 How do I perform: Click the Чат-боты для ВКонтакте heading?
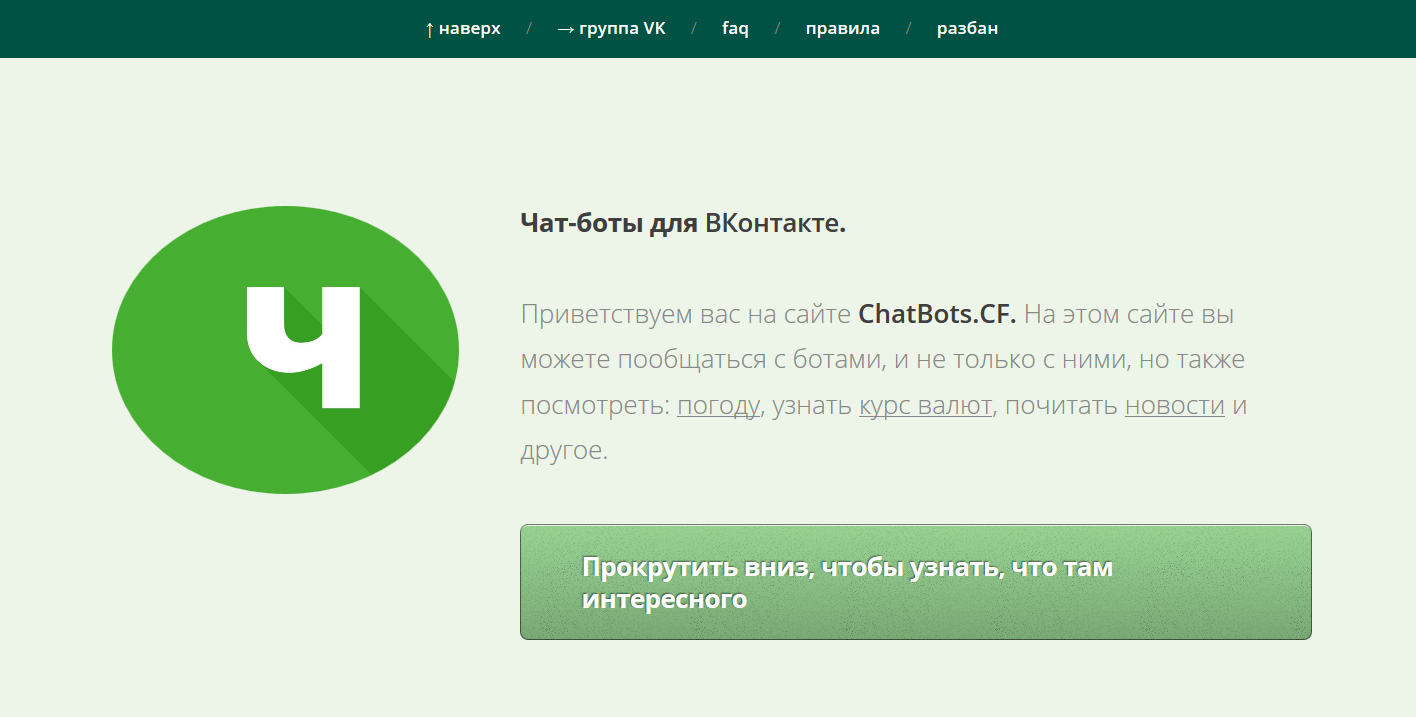(683, 223)
